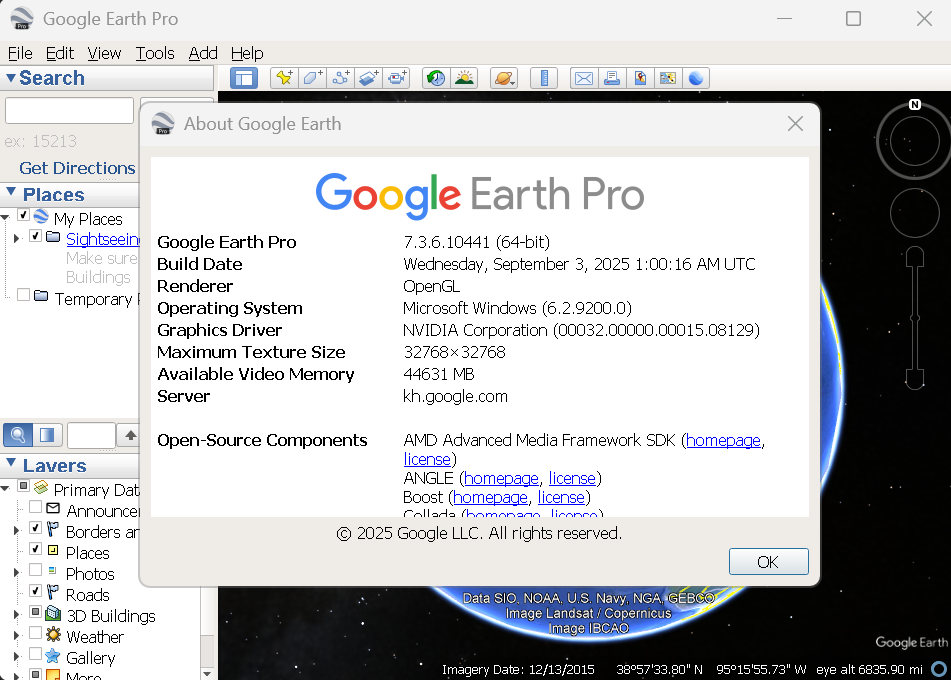Click the blue Earth sign-in globe icon
Viewport: 951px width, 680px height.
coord(696,78)
